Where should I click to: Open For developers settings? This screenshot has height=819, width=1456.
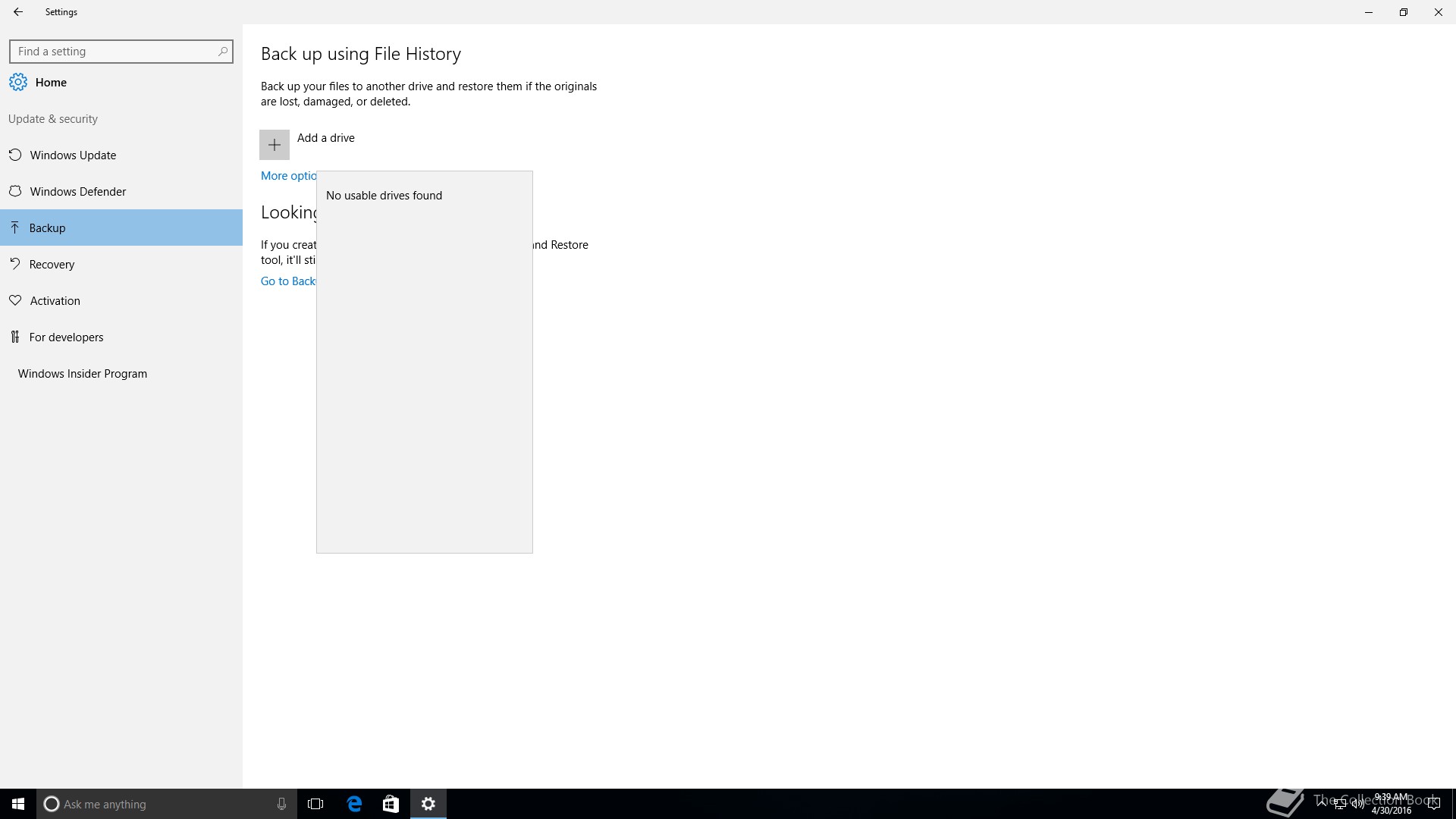click(66, 337)
